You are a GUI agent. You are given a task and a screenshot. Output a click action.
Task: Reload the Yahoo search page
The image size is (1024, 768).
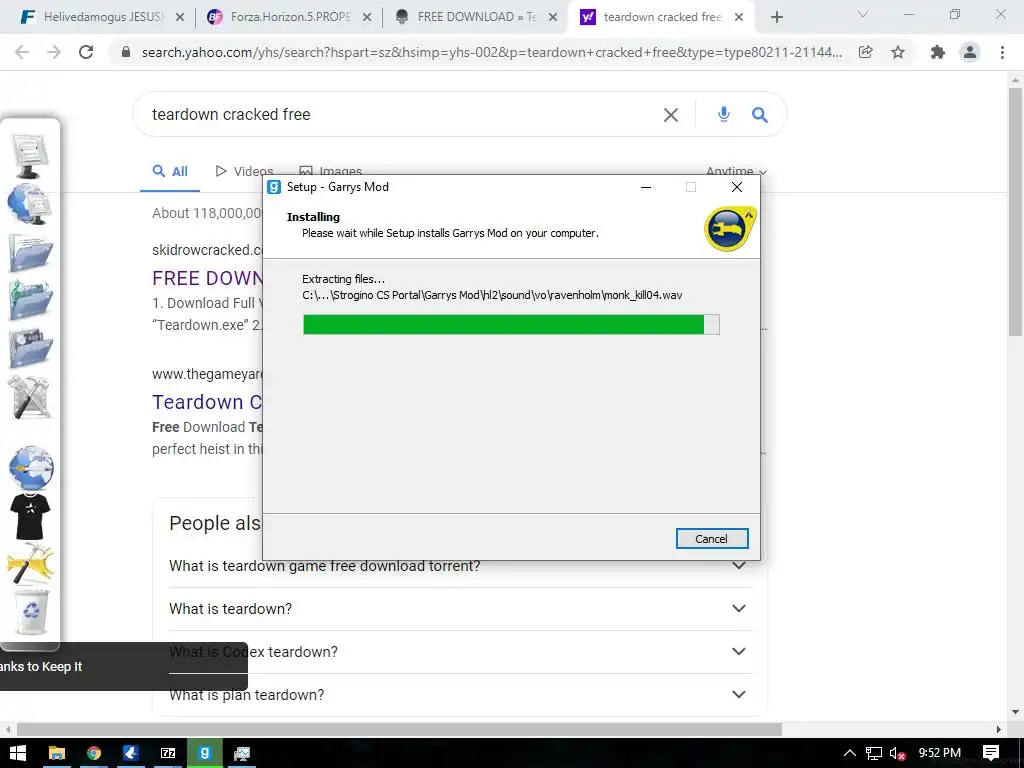(86, 52)
